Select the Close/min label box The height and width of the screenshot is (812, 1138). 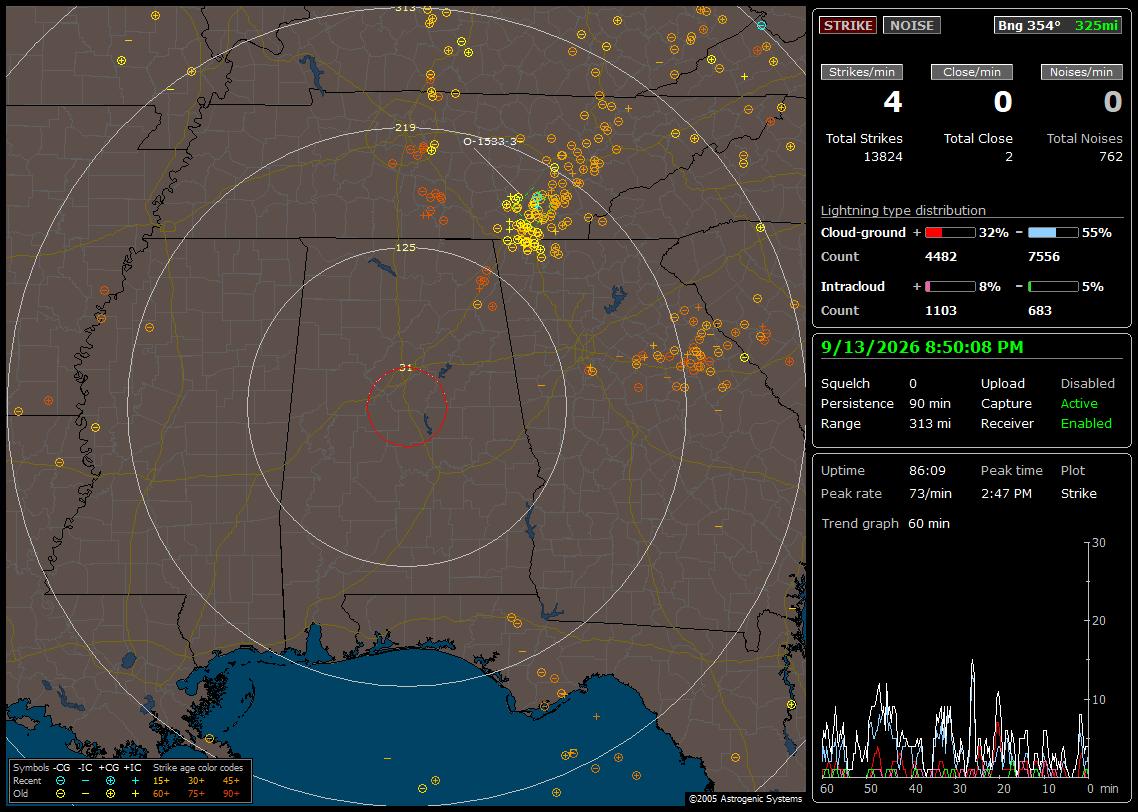tap(972, 72)
